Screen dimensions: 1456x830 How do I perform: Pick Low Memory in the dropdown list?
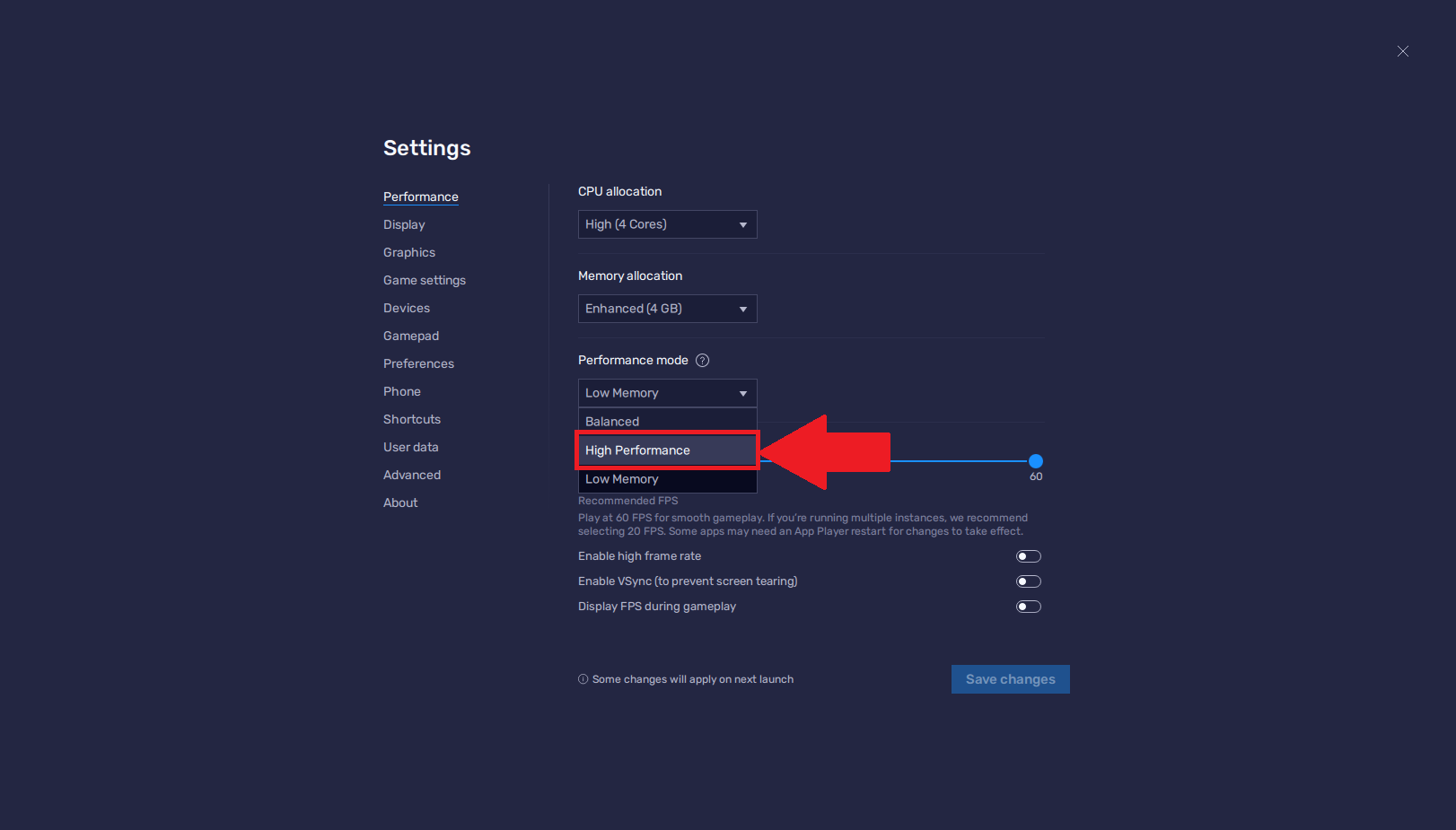tap(667, 479)
